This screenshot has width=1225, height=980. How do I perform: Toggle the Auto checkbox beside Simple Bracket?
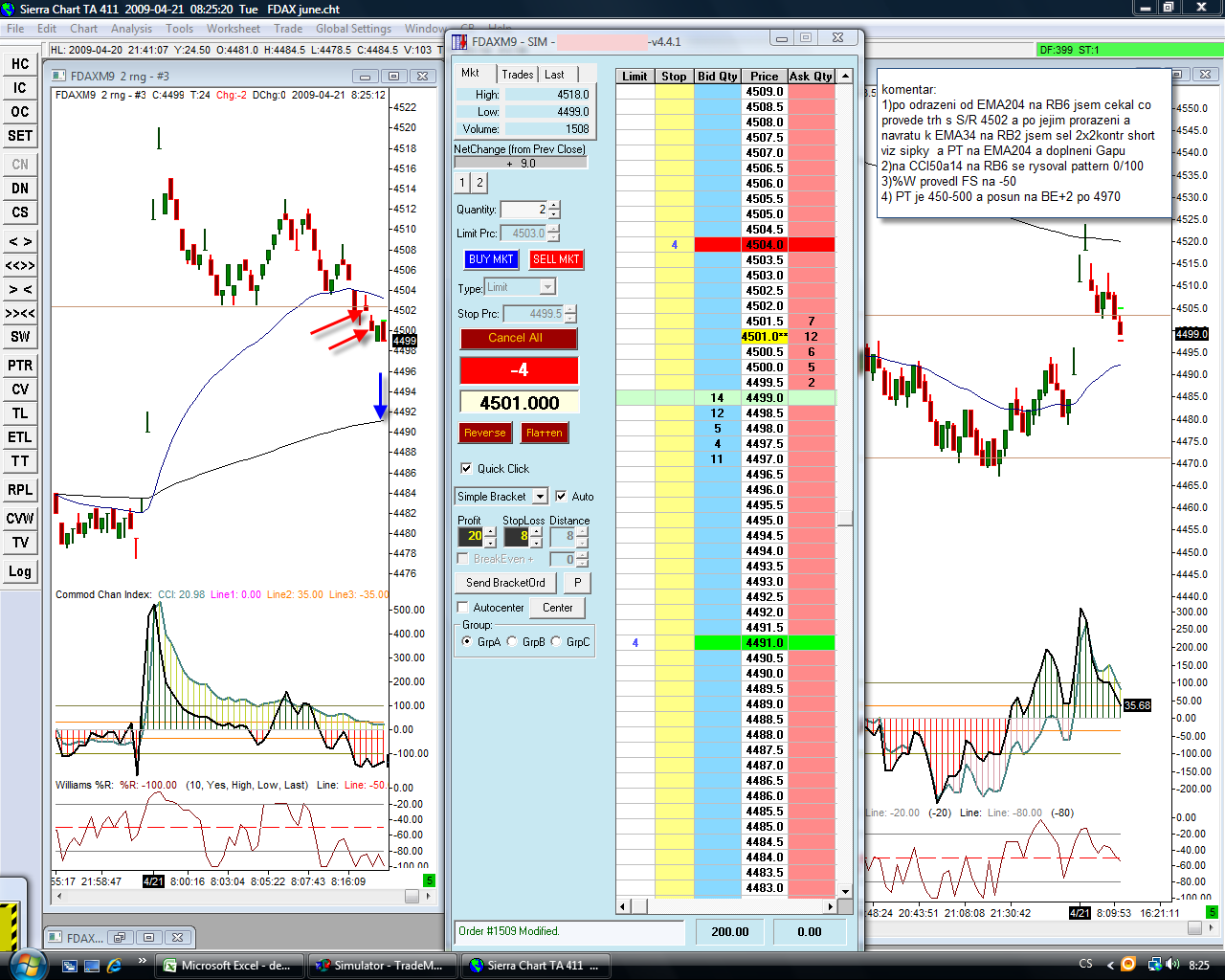coord(561,497)
